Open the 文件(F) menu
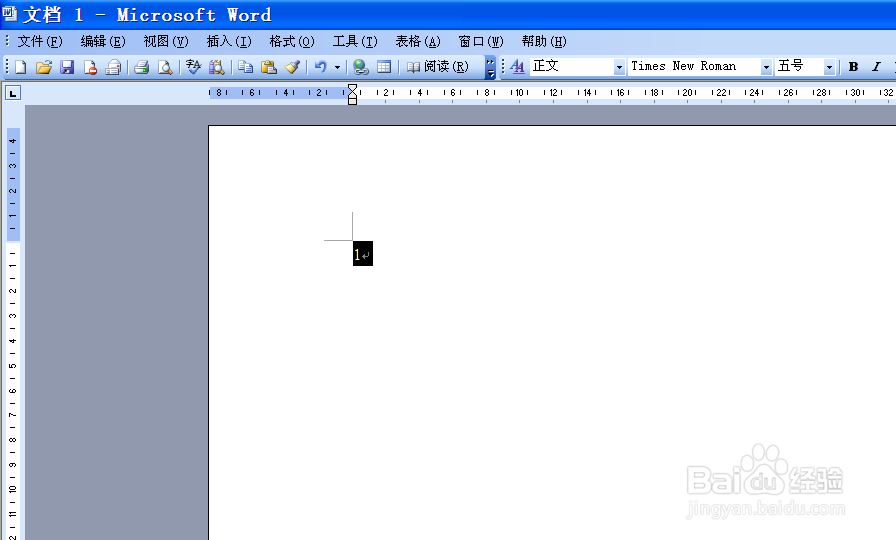The height and width of the screenshot is (540, 896). pos(40,42)
